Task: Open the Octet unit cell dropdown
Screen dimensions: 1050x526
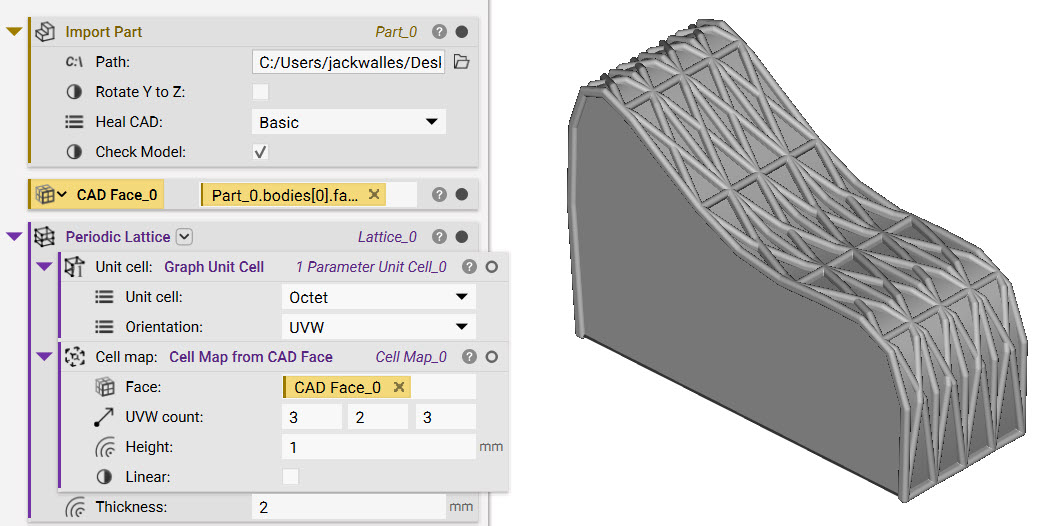Action: pyautogui.click(x=378, y=297)
